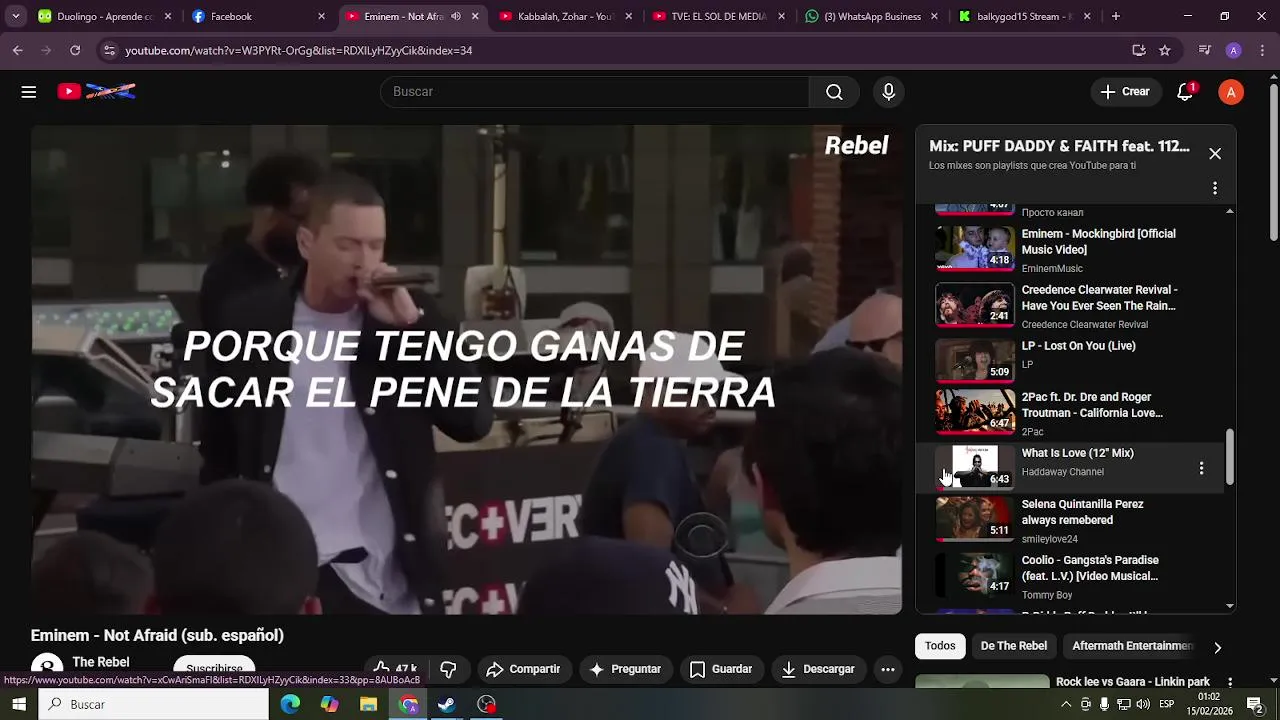Subscribe to The Rebel channel
Viewport: 1280px width, 720px height.
(x=214, y=668)
